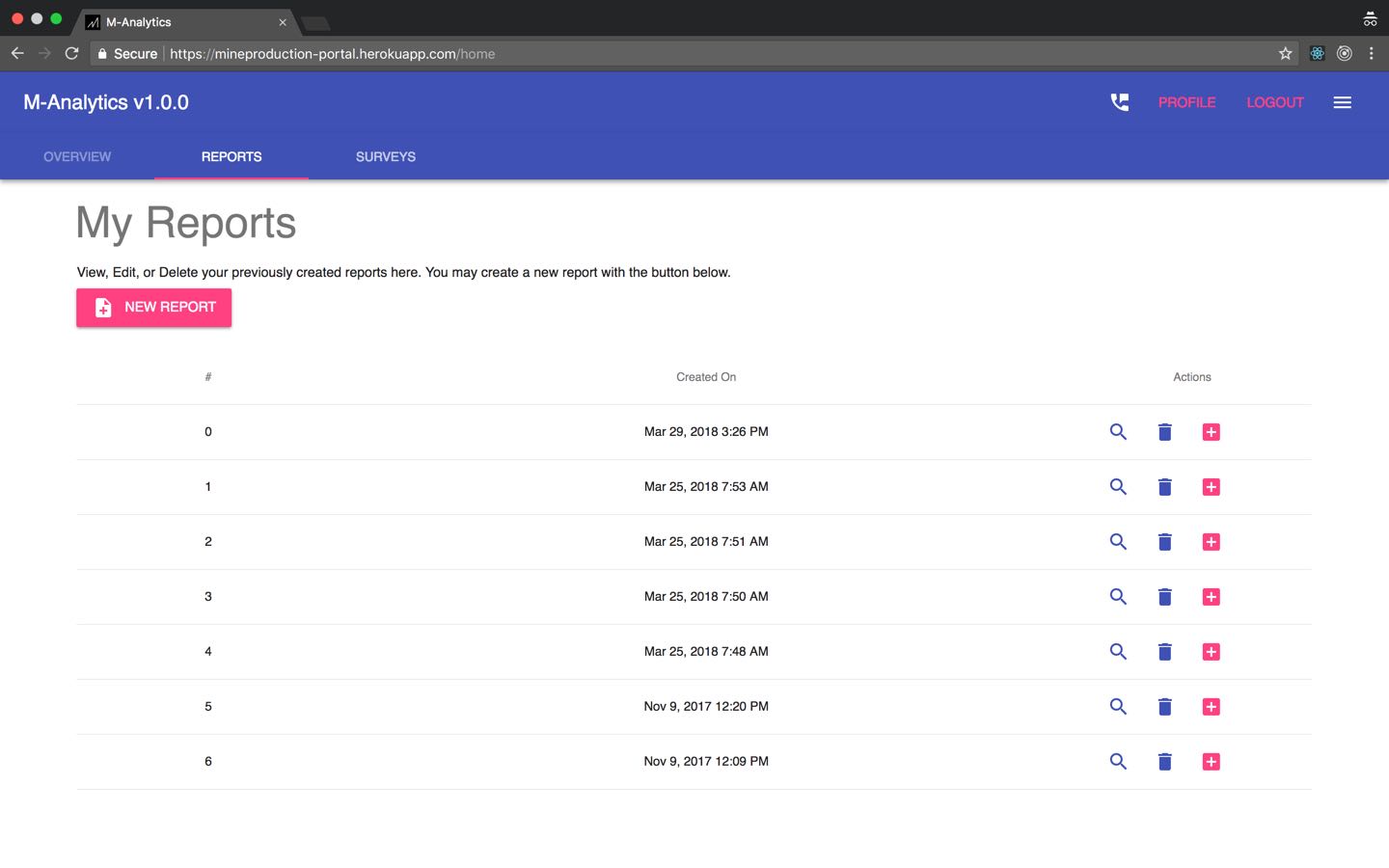This screenshot has height=868, width=1389.
Task: Open the PROFILE page
Action: 1186,101
